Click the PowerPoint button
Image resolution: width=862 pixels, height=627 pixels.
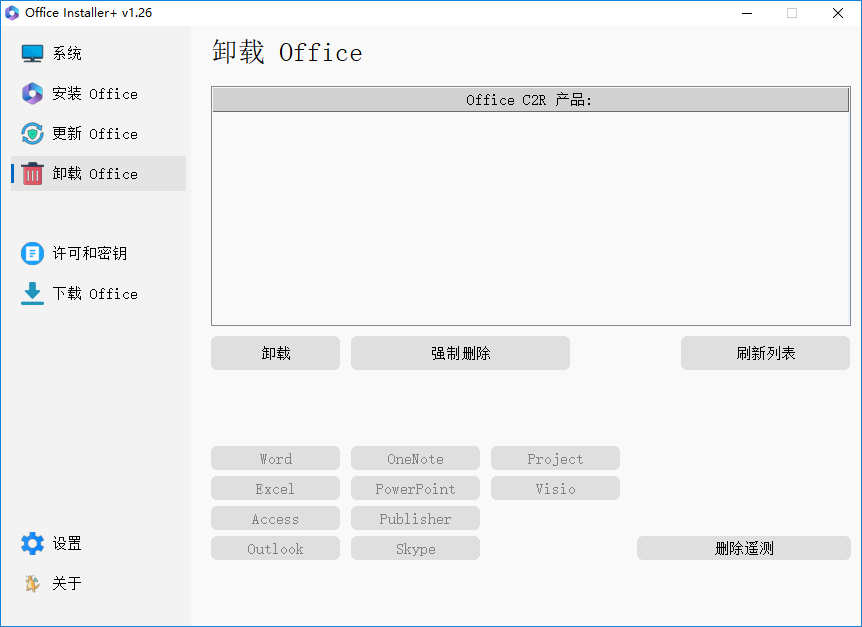tap(415, 488)
